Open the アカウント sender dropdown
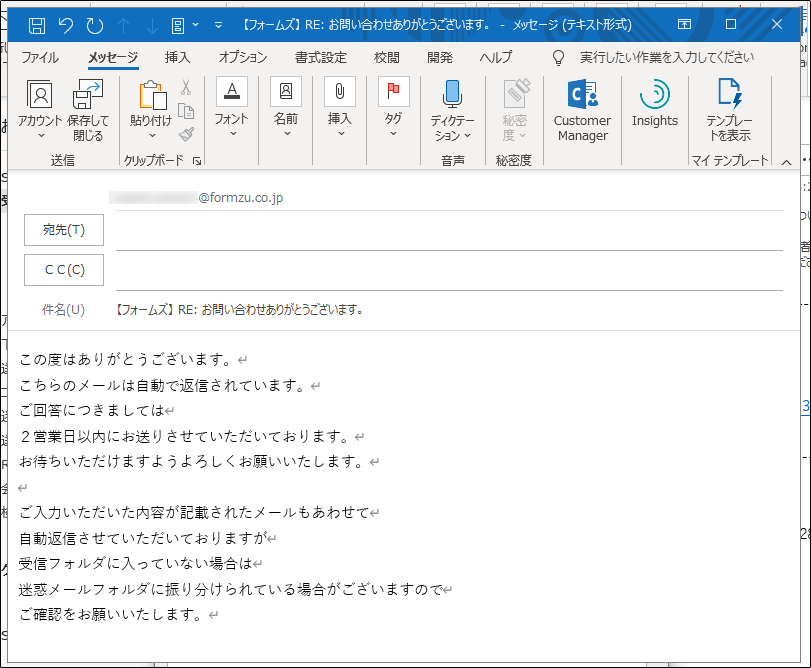Screen dimensions: 811x668 coord(40,110)
